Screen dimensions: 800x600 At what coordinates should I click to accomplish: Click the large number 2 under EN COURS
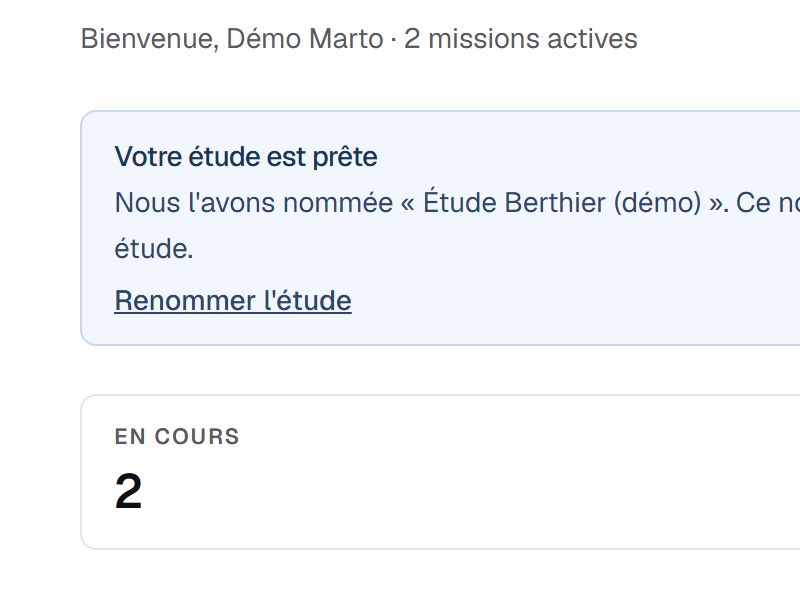pos(128,491)
